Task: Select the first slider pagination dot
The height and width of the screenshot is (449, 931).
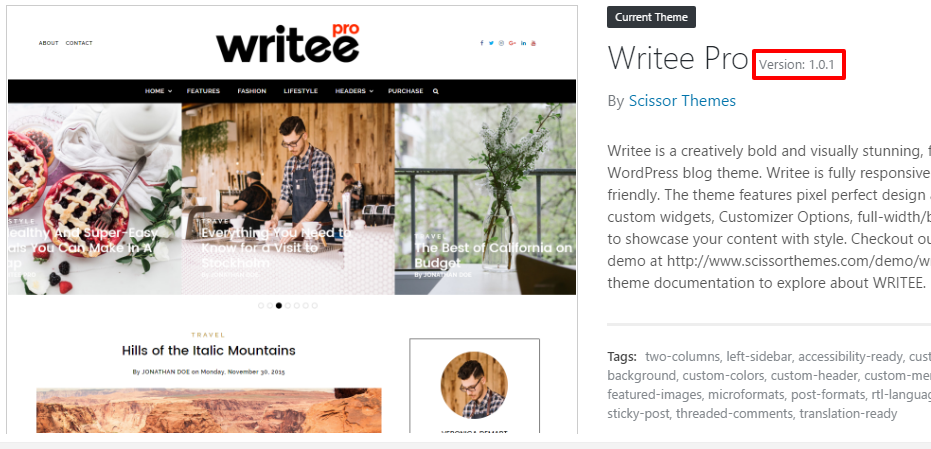Action: 261,305
